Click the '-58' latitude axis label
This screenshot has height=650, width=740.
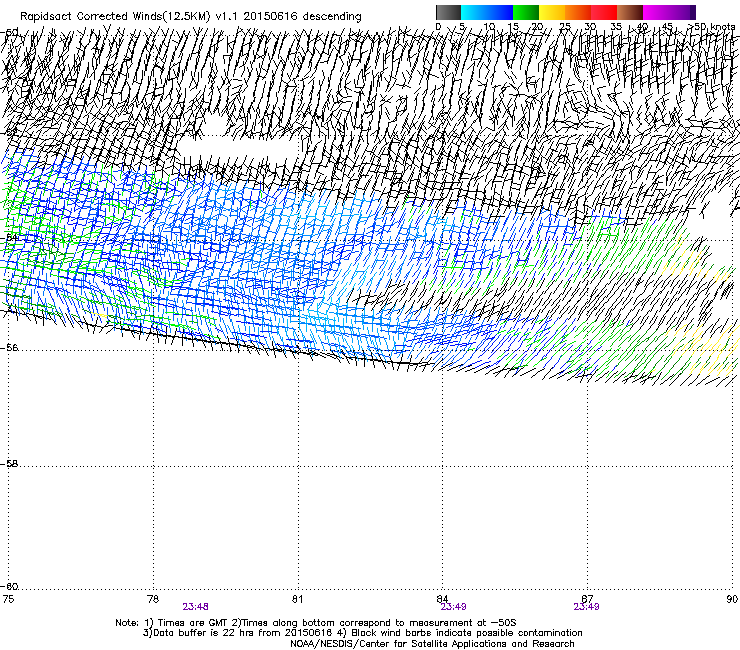(10, 464)
